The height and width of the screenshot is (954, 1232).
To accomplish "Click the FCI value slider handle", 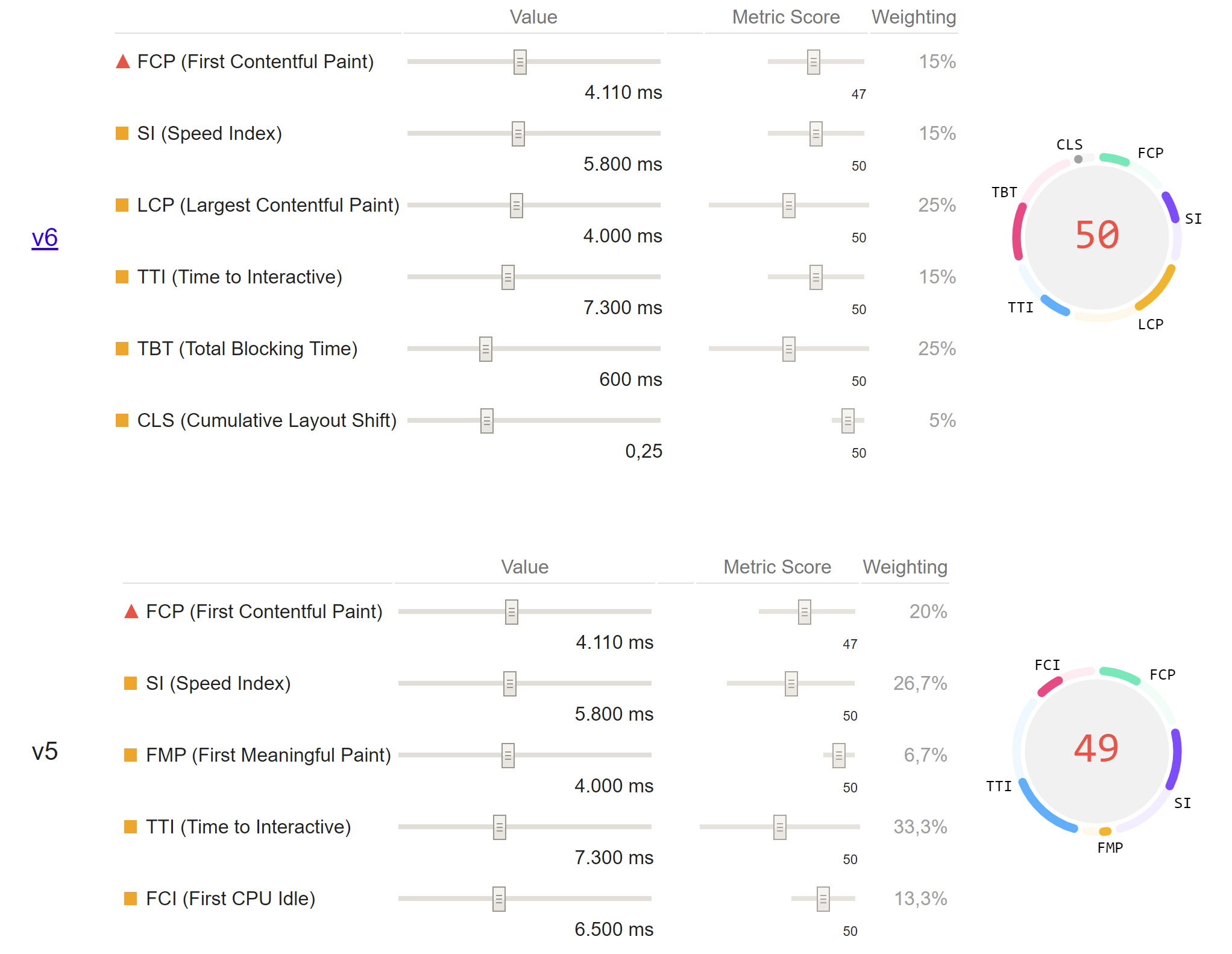I will [x=499, y=899].
